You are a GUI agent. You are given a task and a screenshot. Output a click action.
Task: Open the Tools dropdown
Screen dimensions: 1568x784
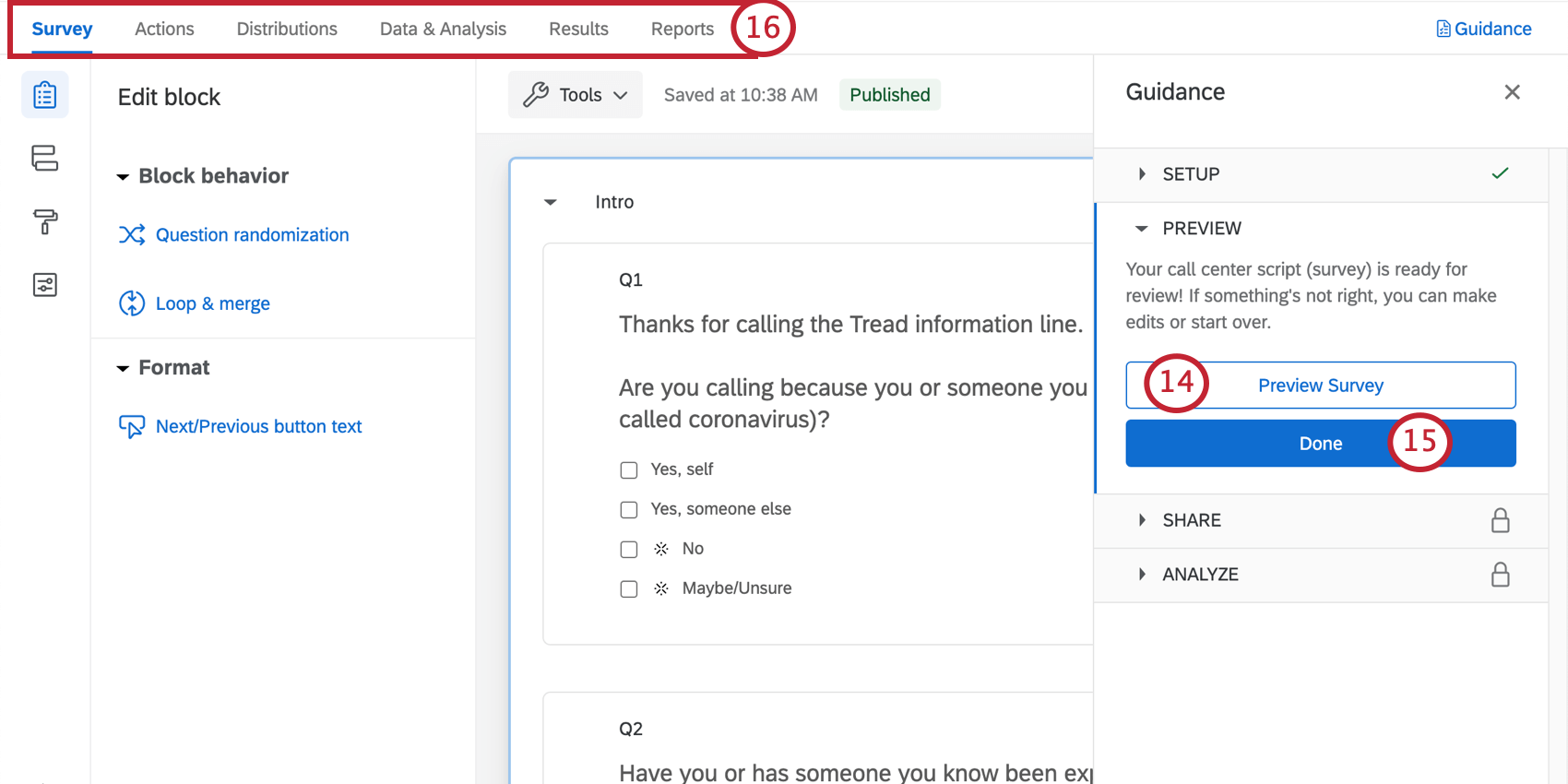(576, 95)
